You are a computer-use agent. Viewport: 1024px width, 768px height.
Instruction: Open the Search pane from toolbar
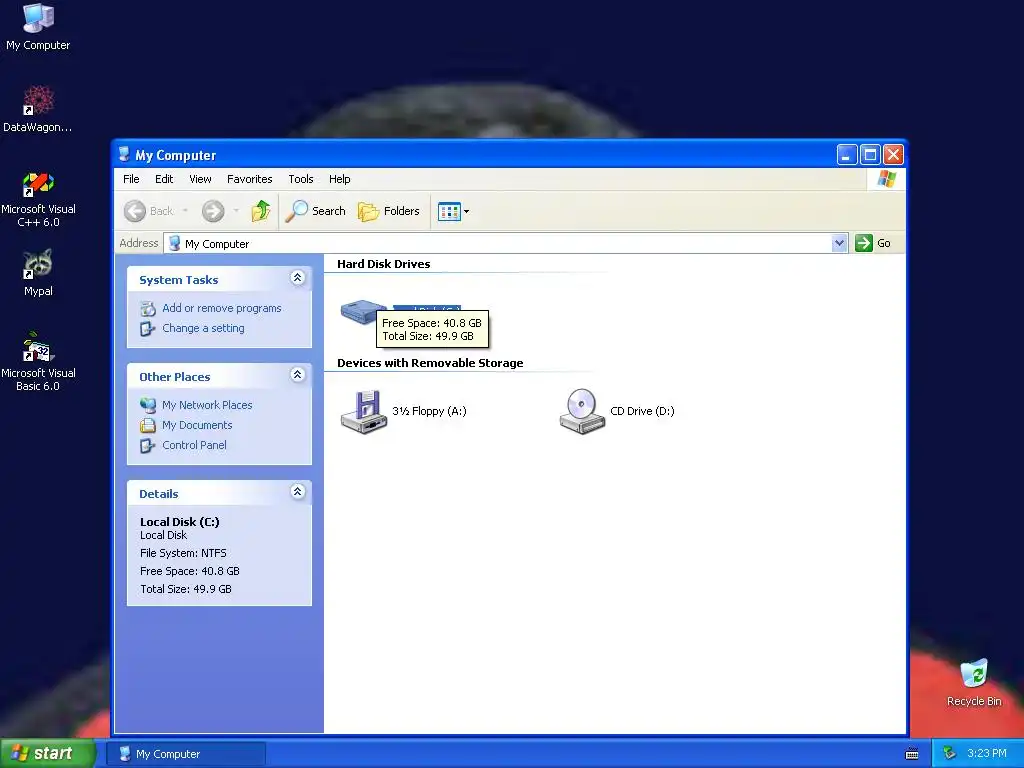click(316, 211)
